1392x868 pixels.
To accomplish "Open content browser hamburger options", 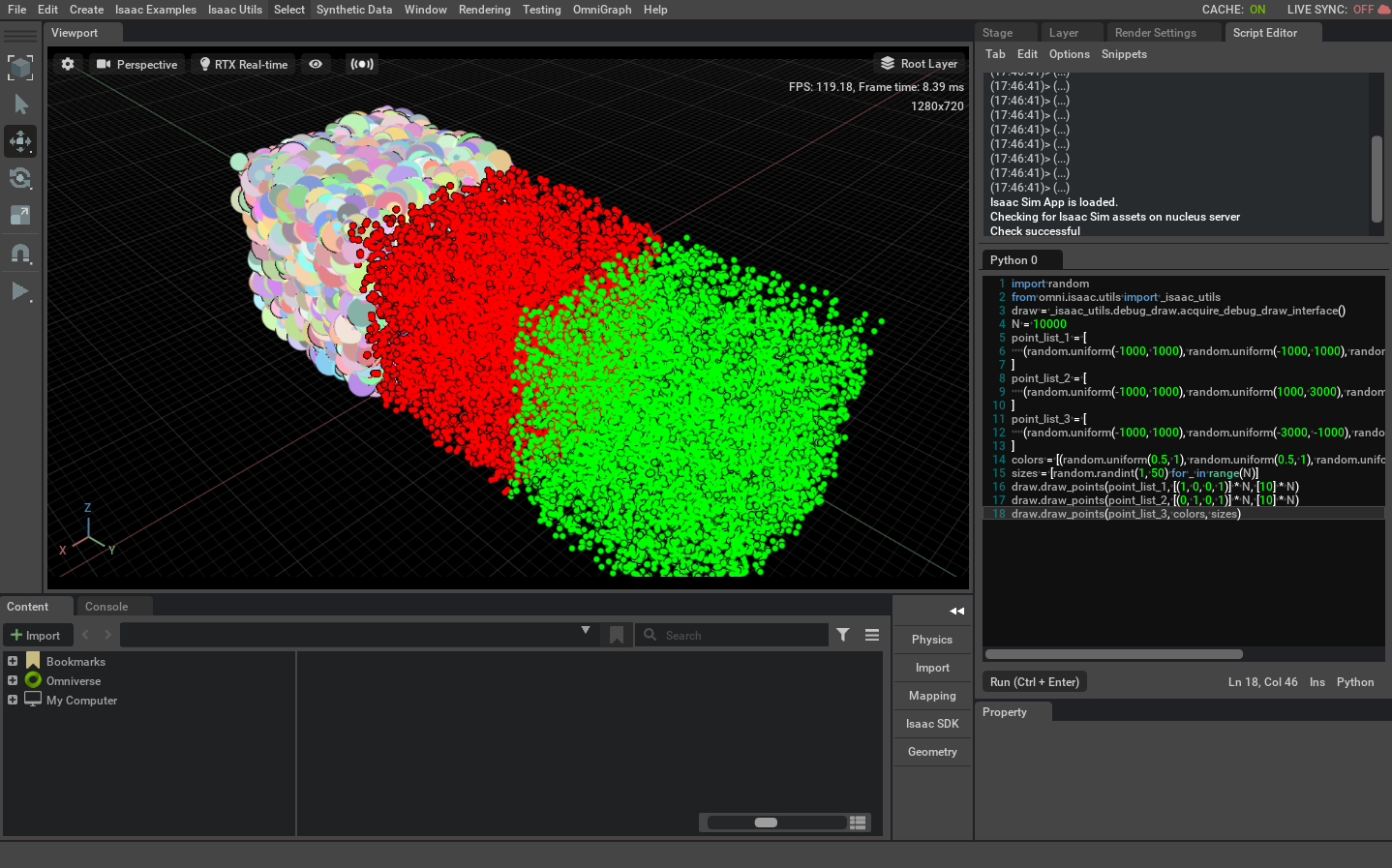I will pos(872,635).
